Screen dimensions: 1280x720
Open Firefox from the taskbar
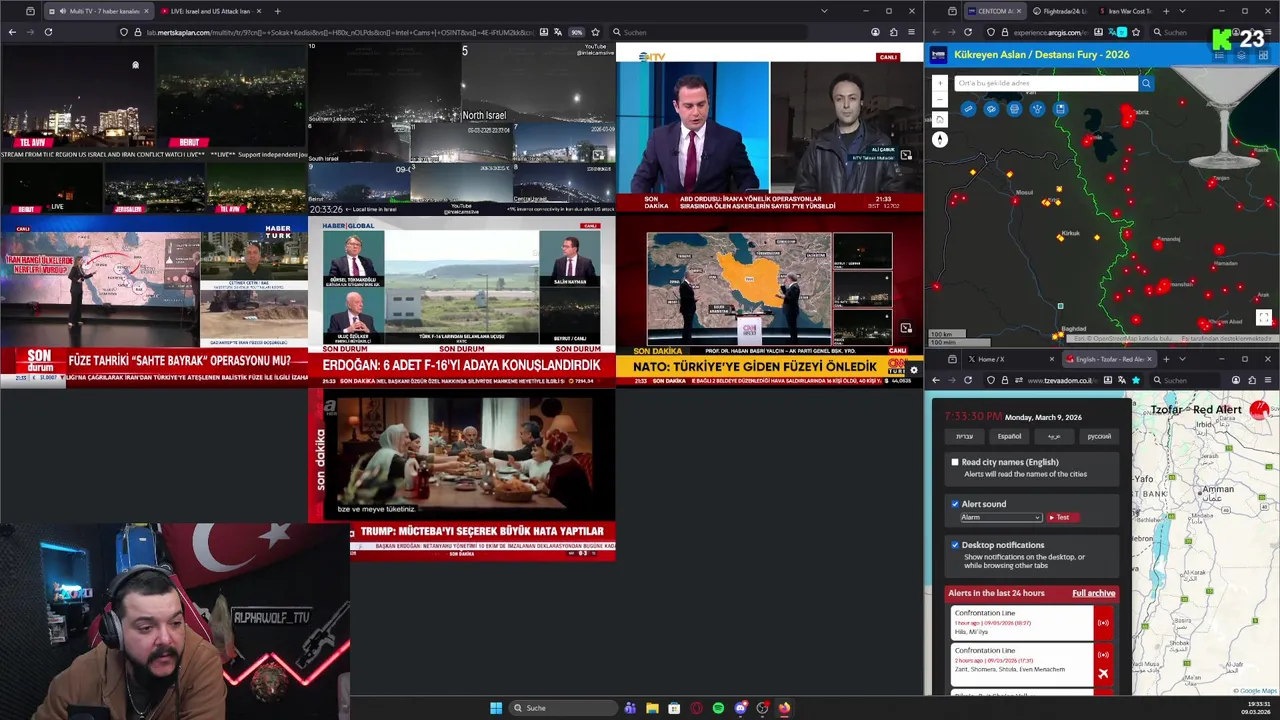[784, 708]
